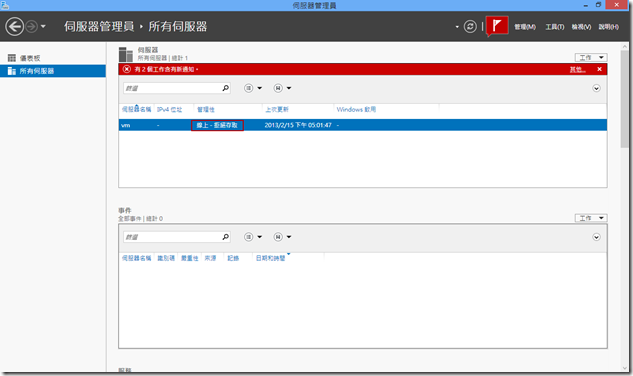Open the small dropdown arrow before refresh
This screenshot has width=633, height=376.
click(457, 27)
